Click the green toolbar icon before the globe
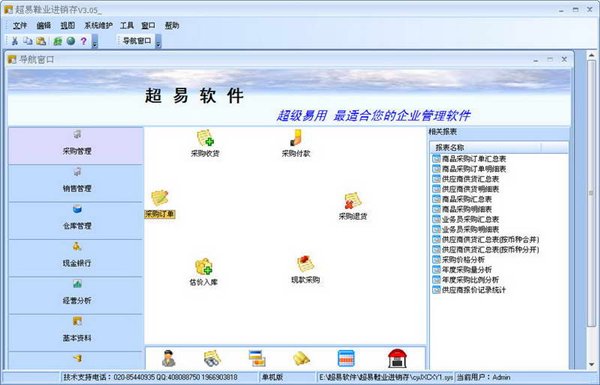The image size is (600, 385). (x=58, y=41)
